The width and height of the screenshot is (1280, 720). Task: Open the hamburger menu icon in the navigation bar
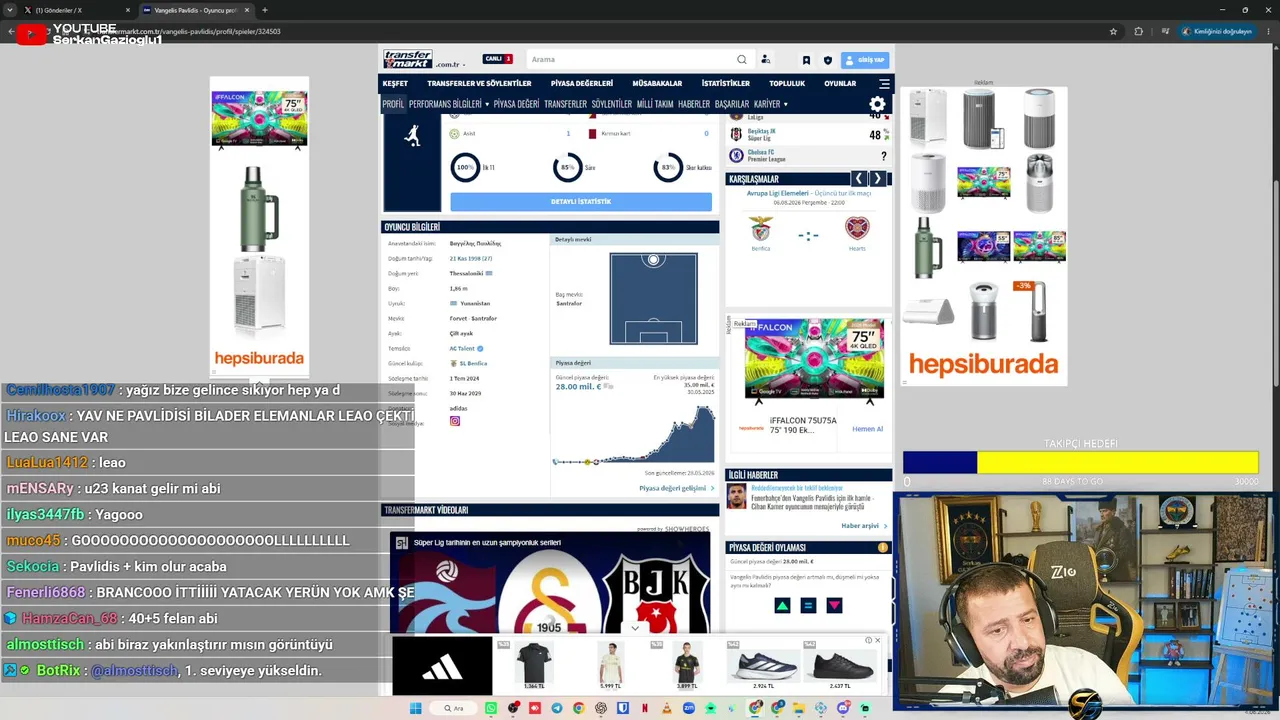pos(884,84)
